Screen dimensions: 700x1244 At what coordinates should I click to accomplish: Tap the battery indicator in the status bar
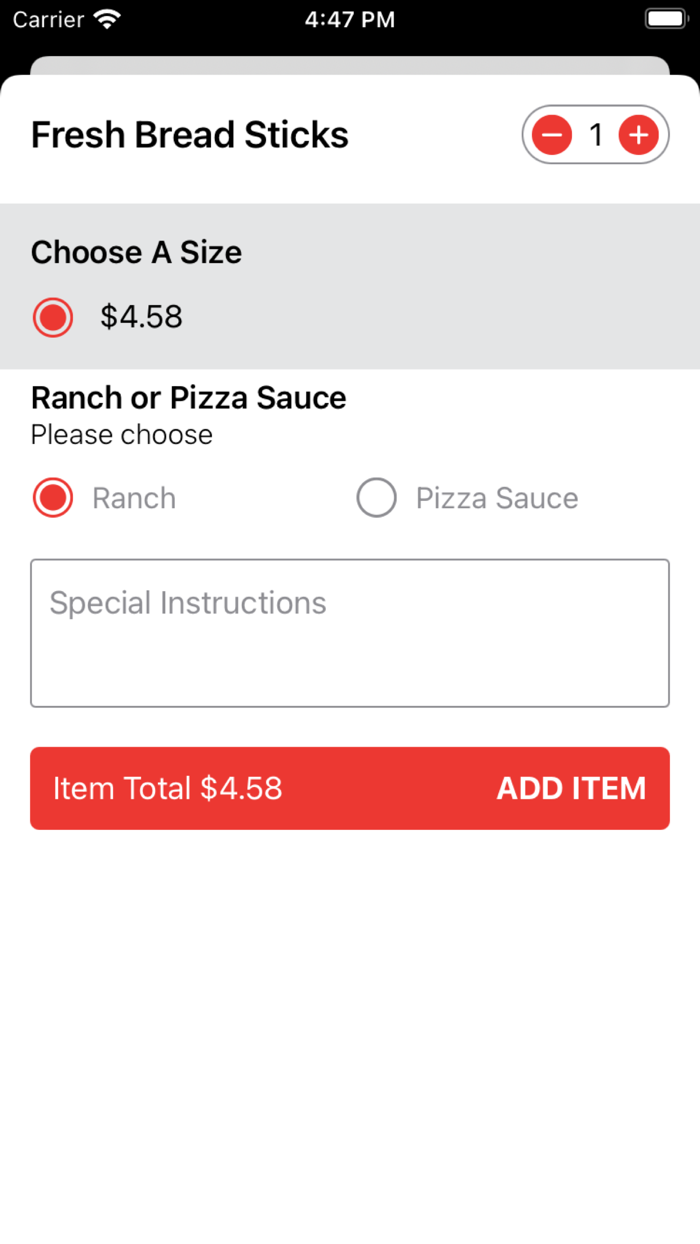click(x=663, y=17)
